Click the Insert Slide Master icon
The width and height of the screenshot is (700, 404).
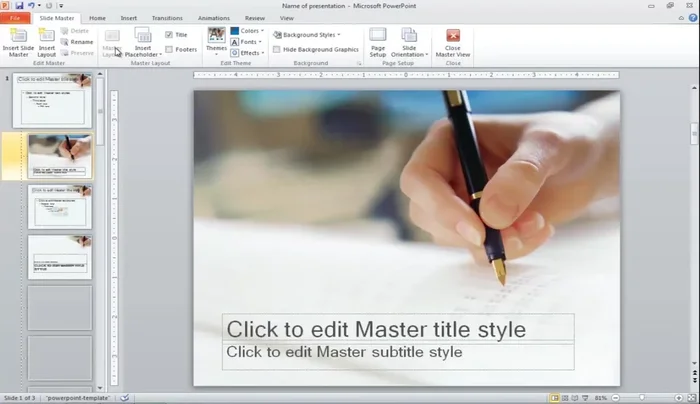coord(17,41)
